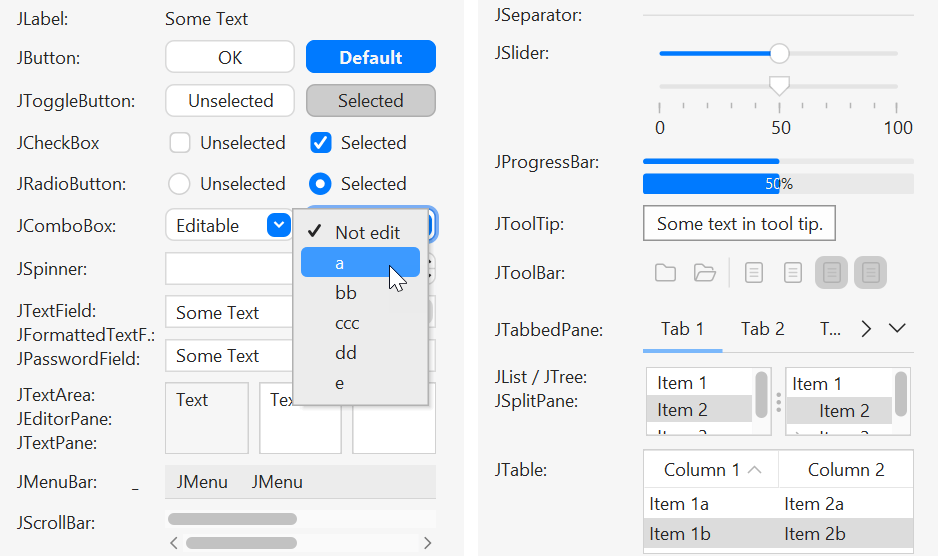Click the round JSlider thumb knob
This screenshot has height=556, width=938.
779,53
